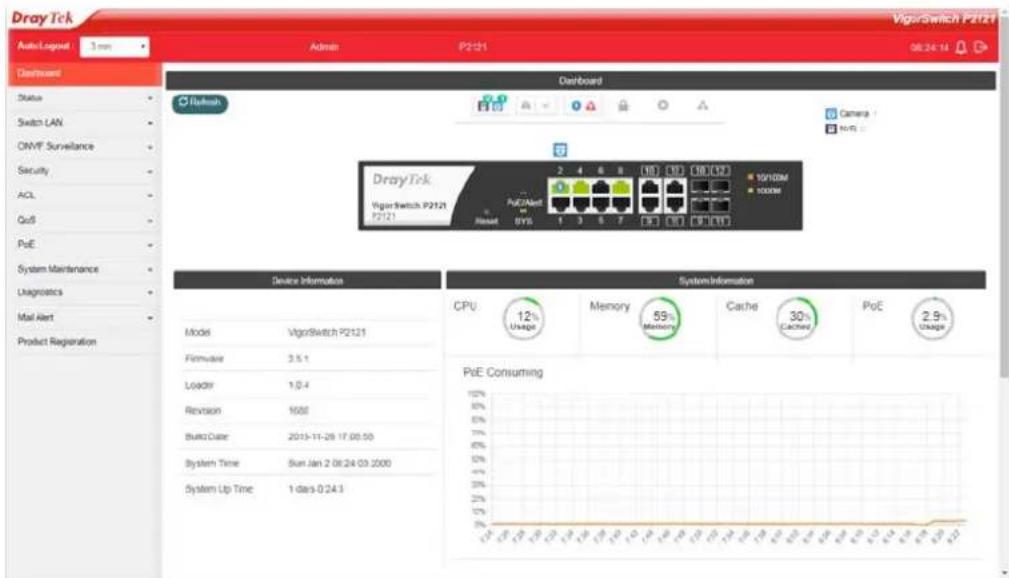The image size is (1009, 578).
Task: Click the red alert triangle icon
Action: (591, 106)
